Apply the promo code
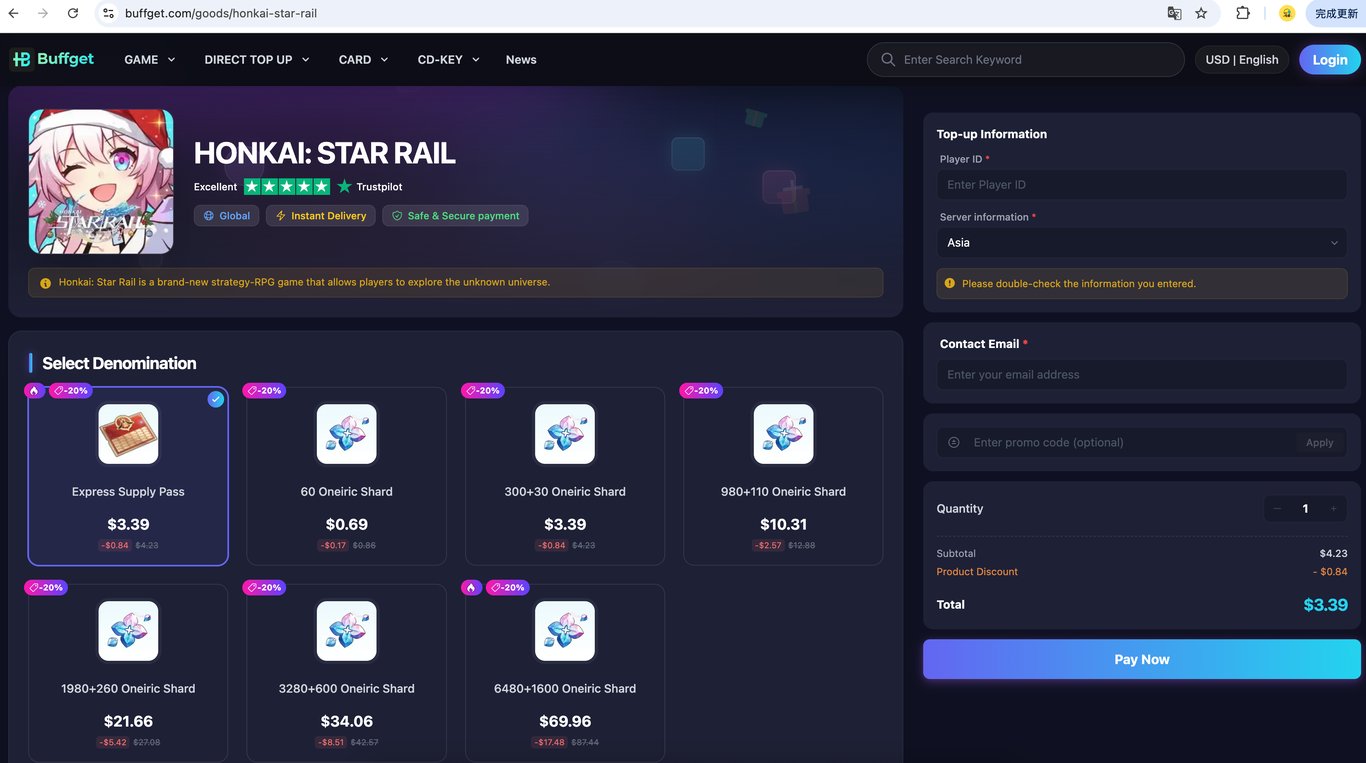 [1319, 443]
